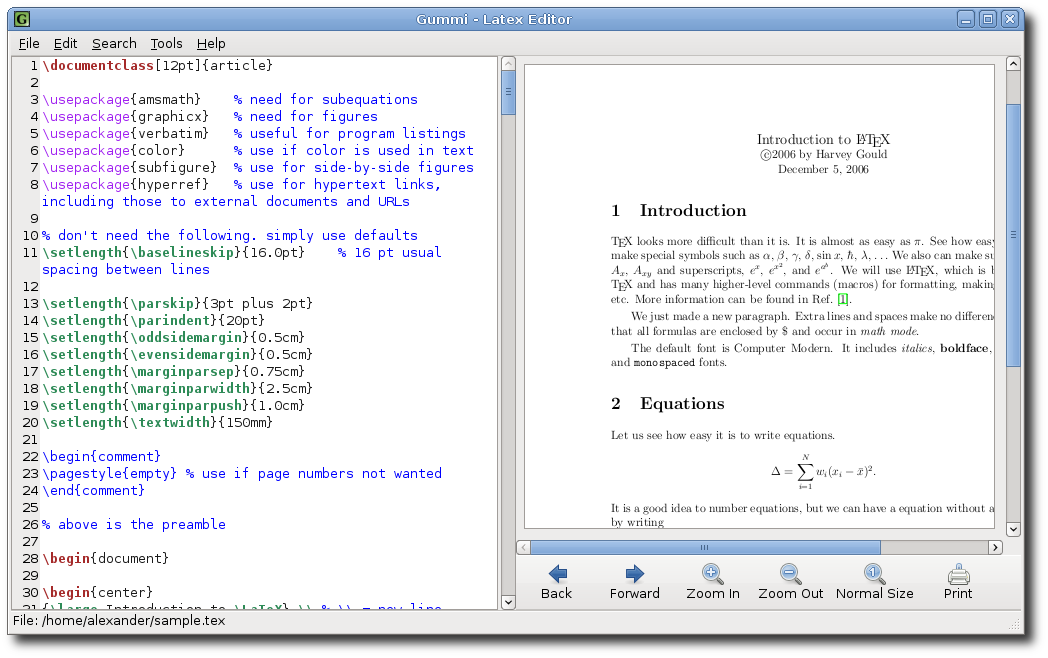Click the preview horizontal scrollbar thumb
This screenshot has width=1048, height=658.
(x=705, y=547)
